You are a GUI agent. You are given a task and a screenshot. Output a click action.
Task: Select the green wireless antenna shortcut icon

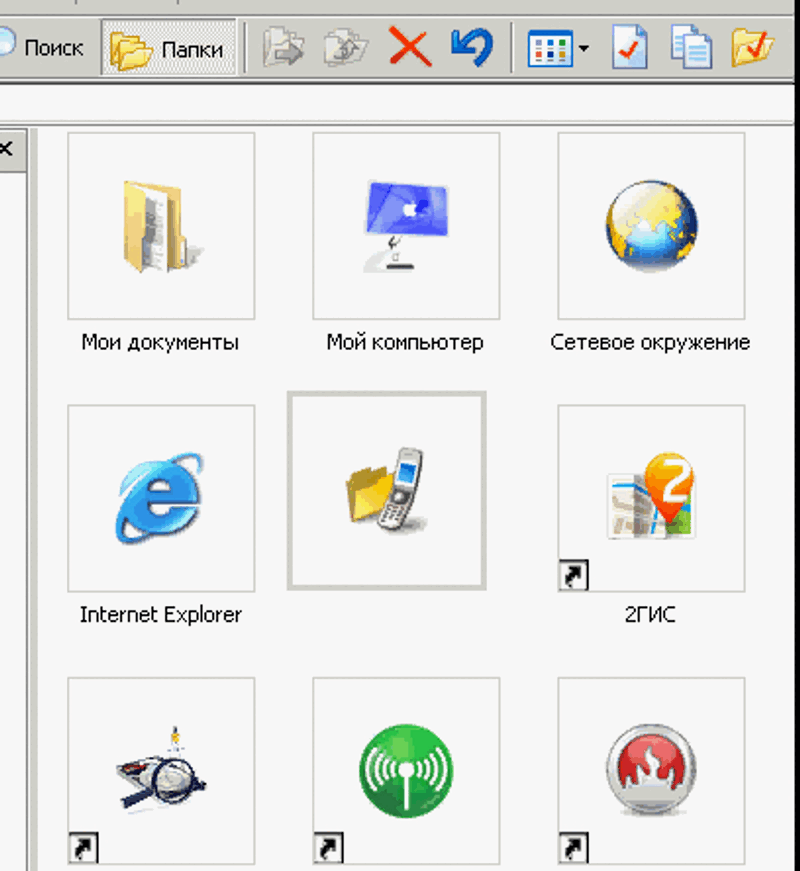tap(406, 770)
